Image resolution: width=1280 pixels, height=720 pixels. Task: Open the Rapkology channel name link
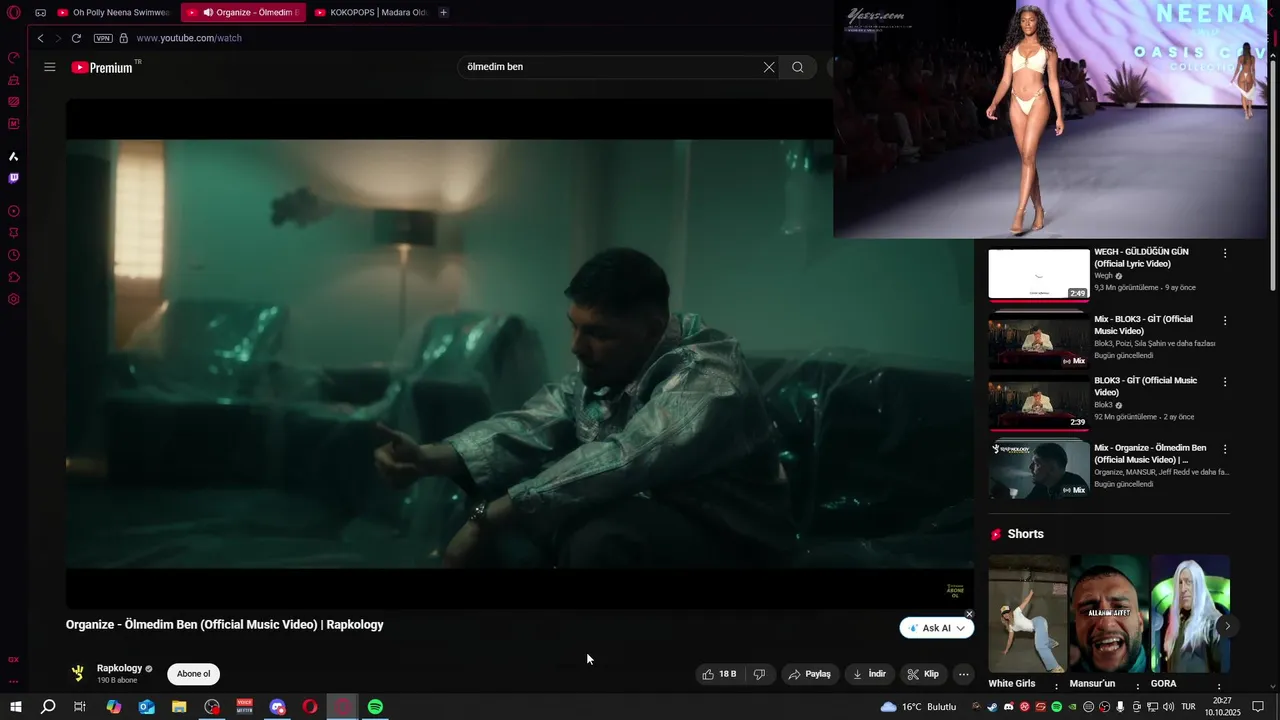tap(119, 668)
